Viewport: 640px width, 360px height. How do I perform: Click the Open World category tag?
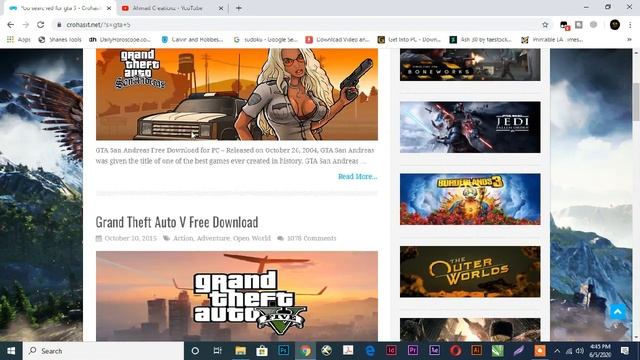pos(252,238)
